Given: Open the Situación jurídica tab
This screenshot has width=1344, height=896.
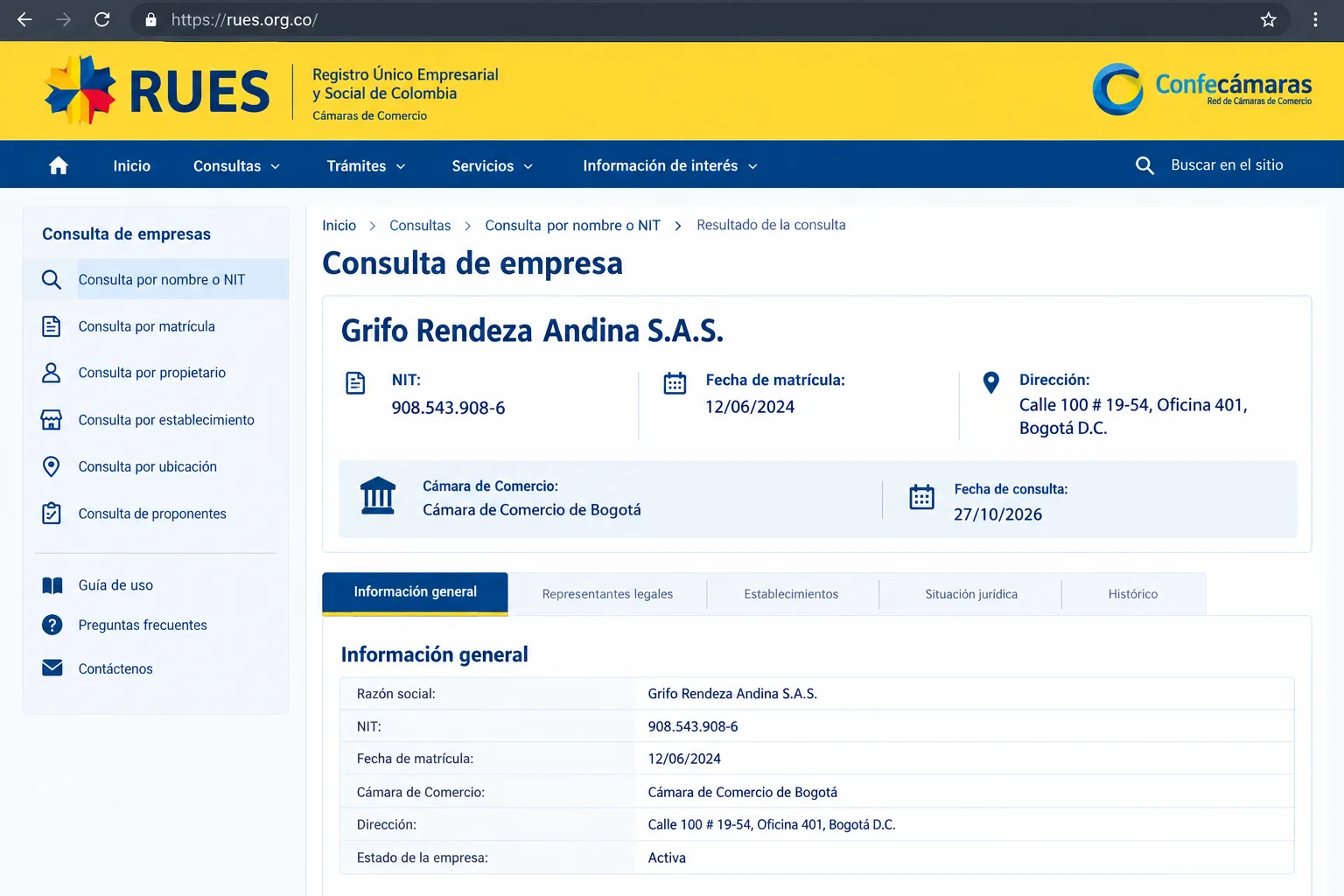Looking at the screenshot, I should (971, 594).
